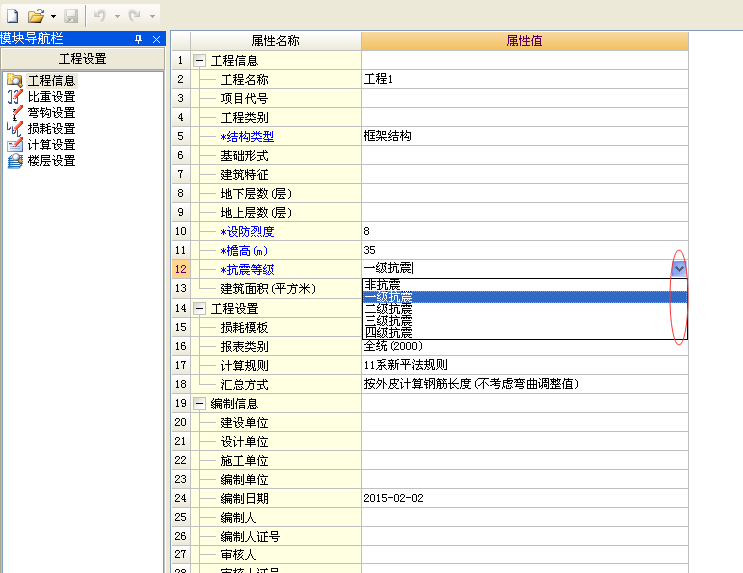Click the Undo toolbar icon

tap(100, 16)
